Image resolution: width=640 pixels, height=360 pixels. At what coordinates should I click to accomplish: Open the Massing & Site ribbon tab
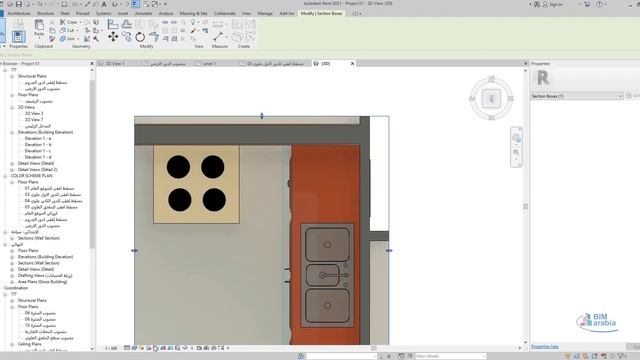point(193,13)
